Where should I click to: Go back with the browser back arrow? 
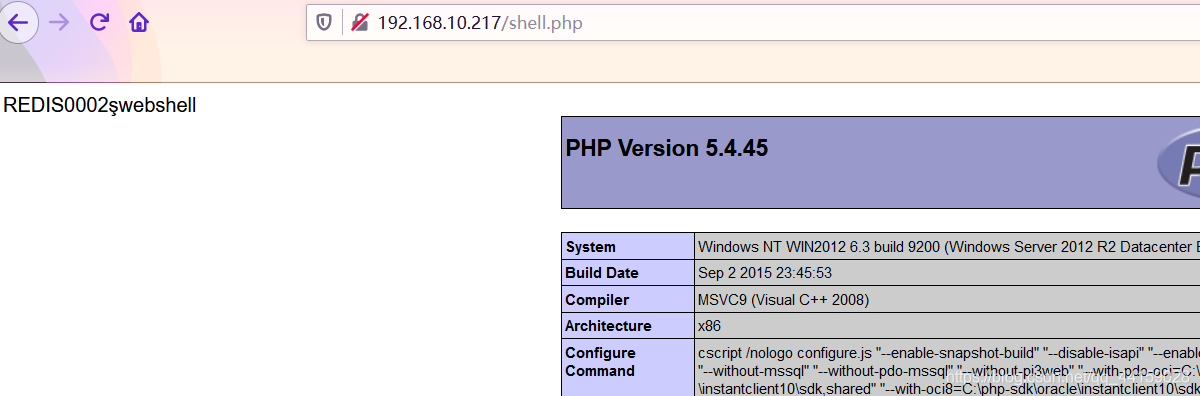[x=18, y=22]
